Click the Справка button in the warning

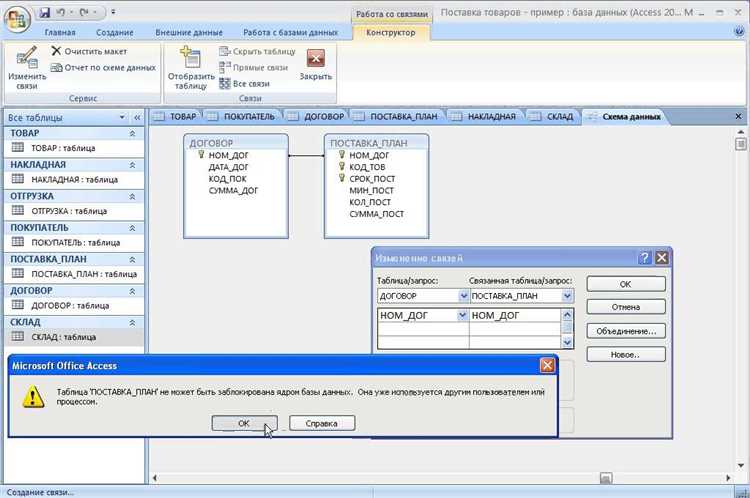322,423
